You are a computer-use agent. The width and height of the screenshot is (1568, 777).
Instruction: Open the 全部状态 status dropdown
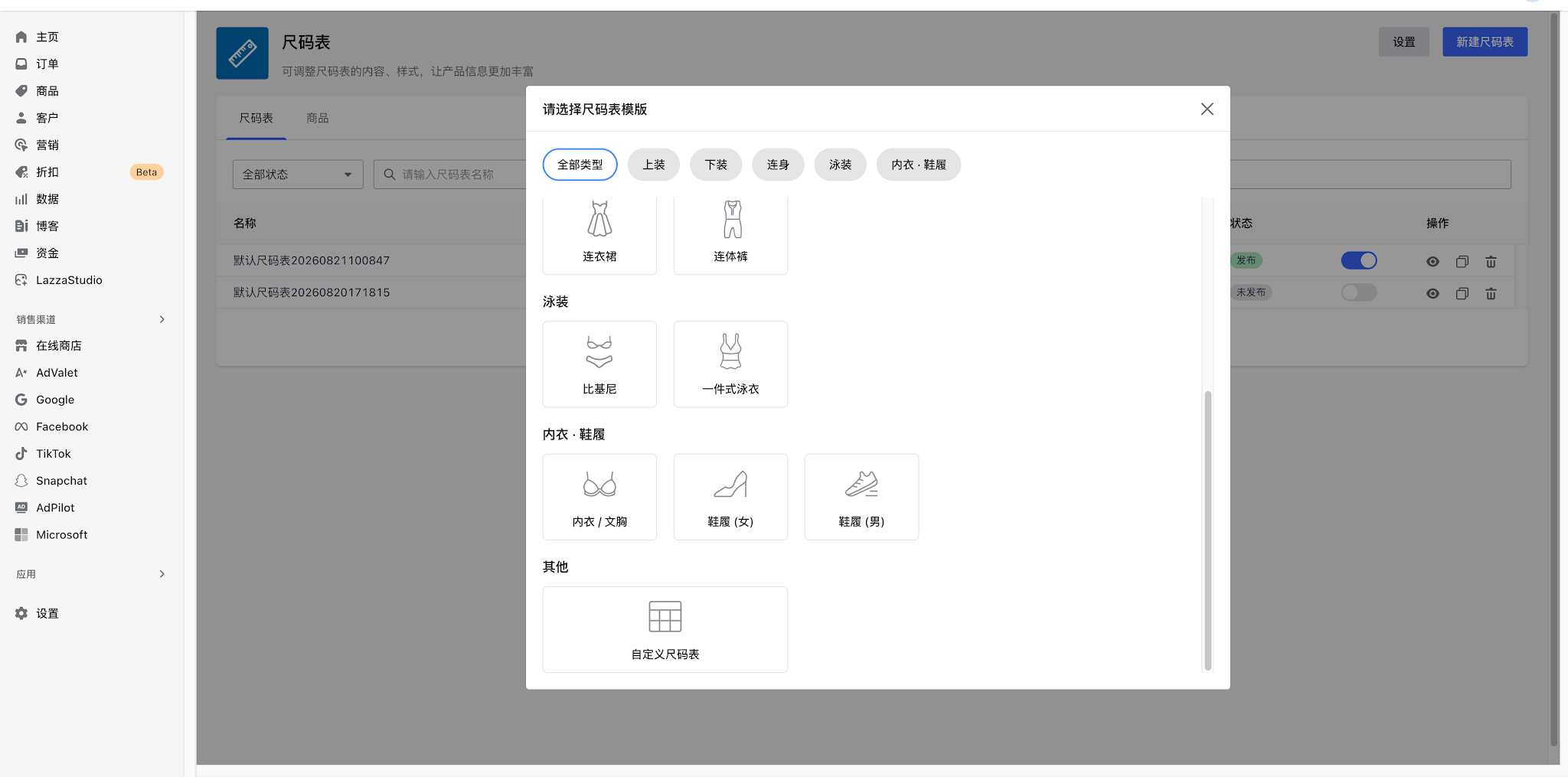point(298,175)
